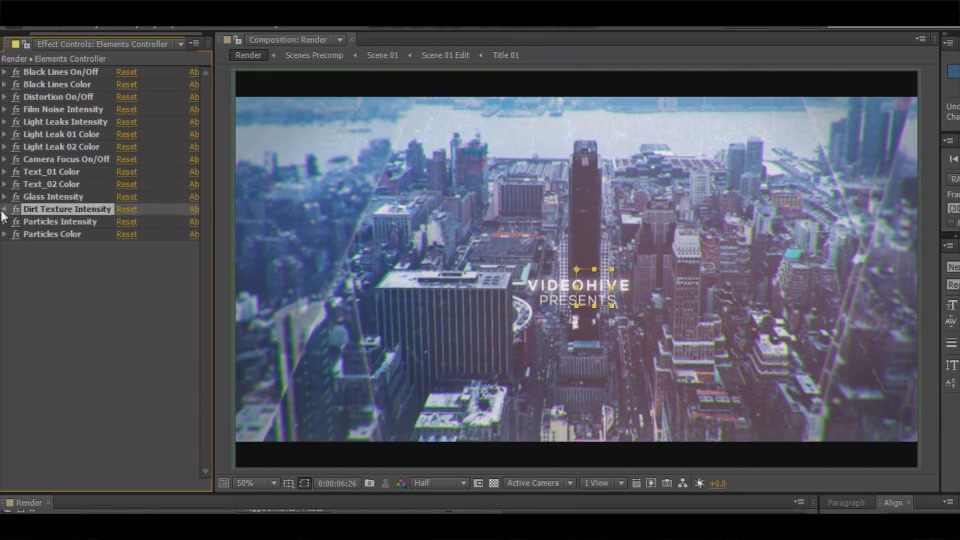Expand the Light Leak 01 Color effect
Viewport: 960px width, 540px height.
click(4, 134)
